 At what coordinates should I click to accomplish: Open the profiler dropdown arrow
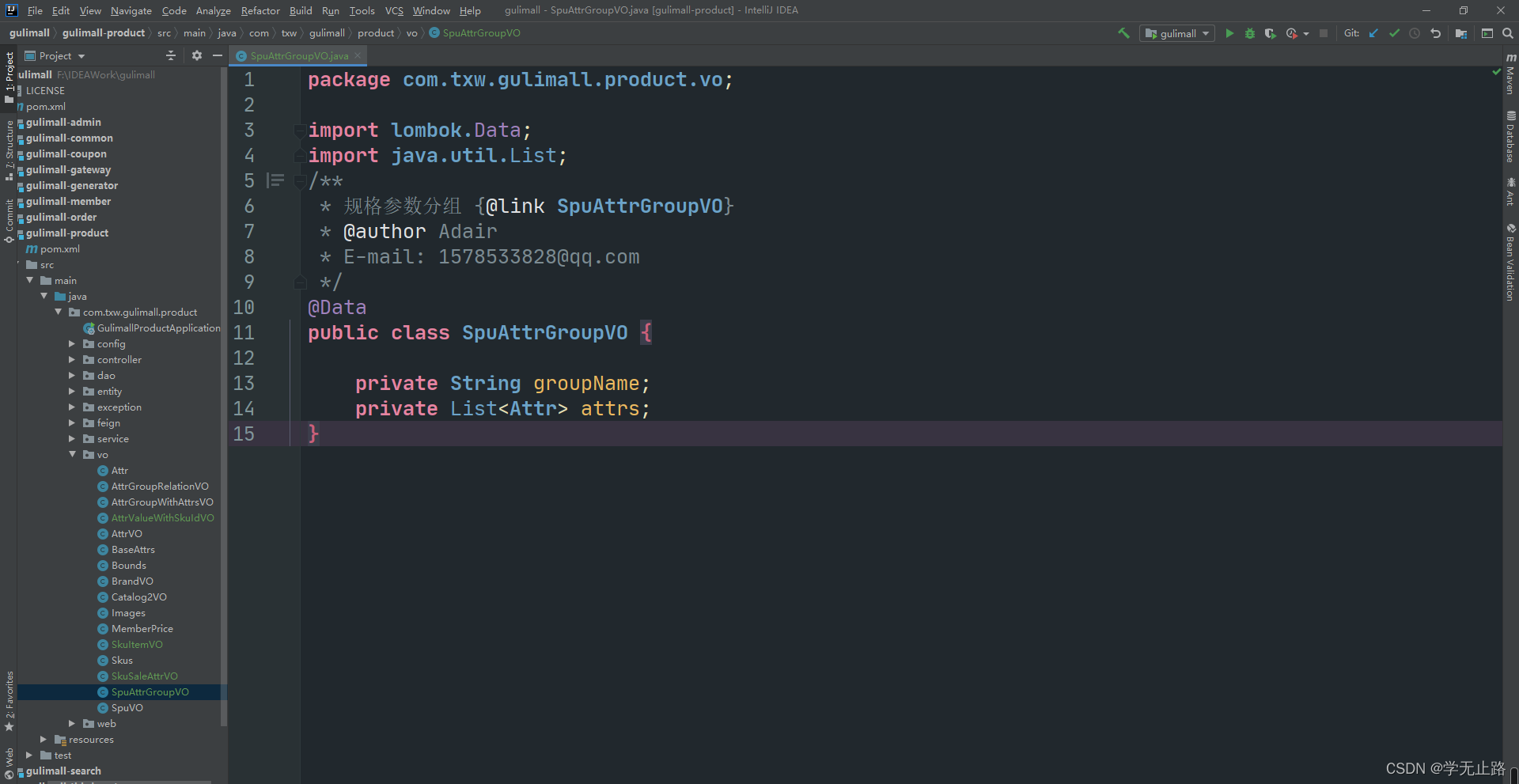pos(1306,33)
